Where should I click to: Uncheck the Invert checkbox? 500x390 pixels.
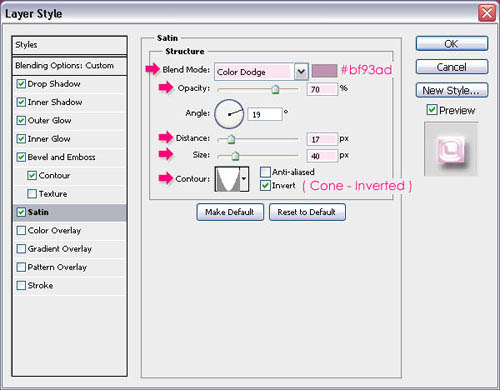coord(265,185)
